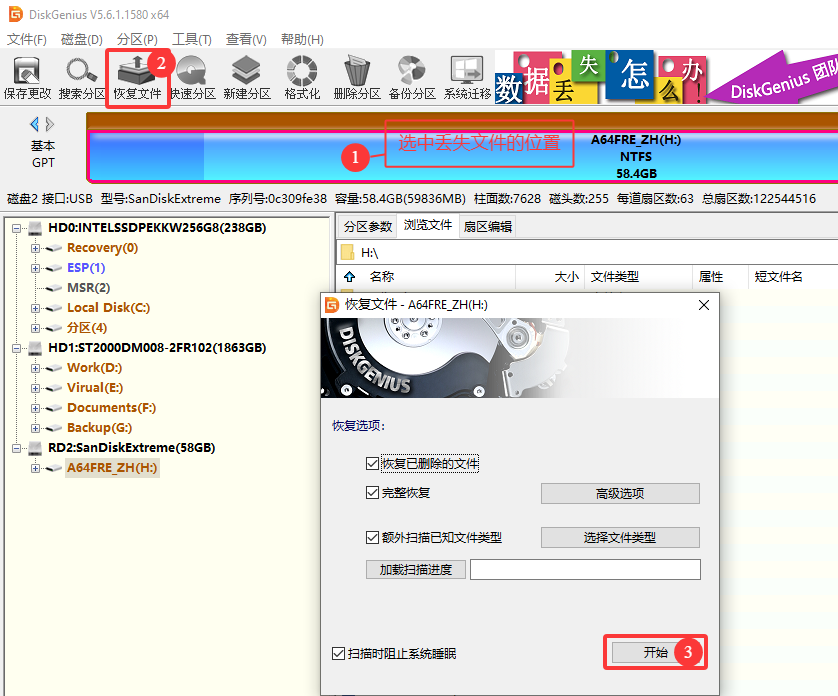Image resolution: width=838 pixels, height=696 pixels.
Task: Expand the Work(D:) partition node
Action: pyautogui.click(x=35, y=368)
